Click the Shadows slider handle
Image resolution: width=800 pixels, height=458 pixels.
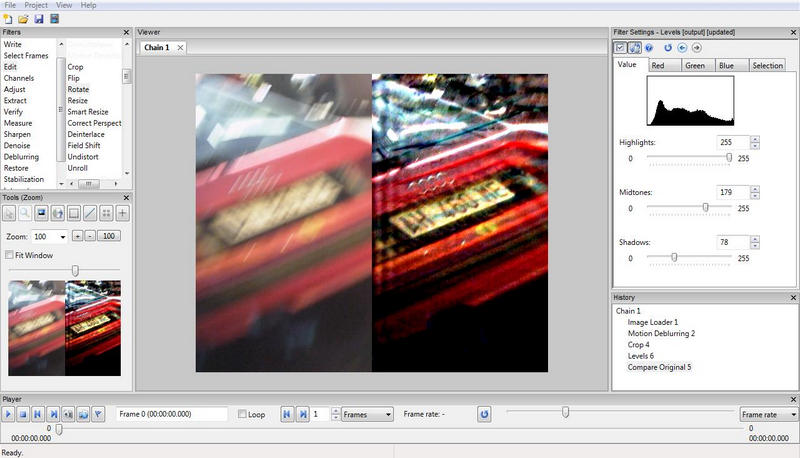tap(674, 257)
